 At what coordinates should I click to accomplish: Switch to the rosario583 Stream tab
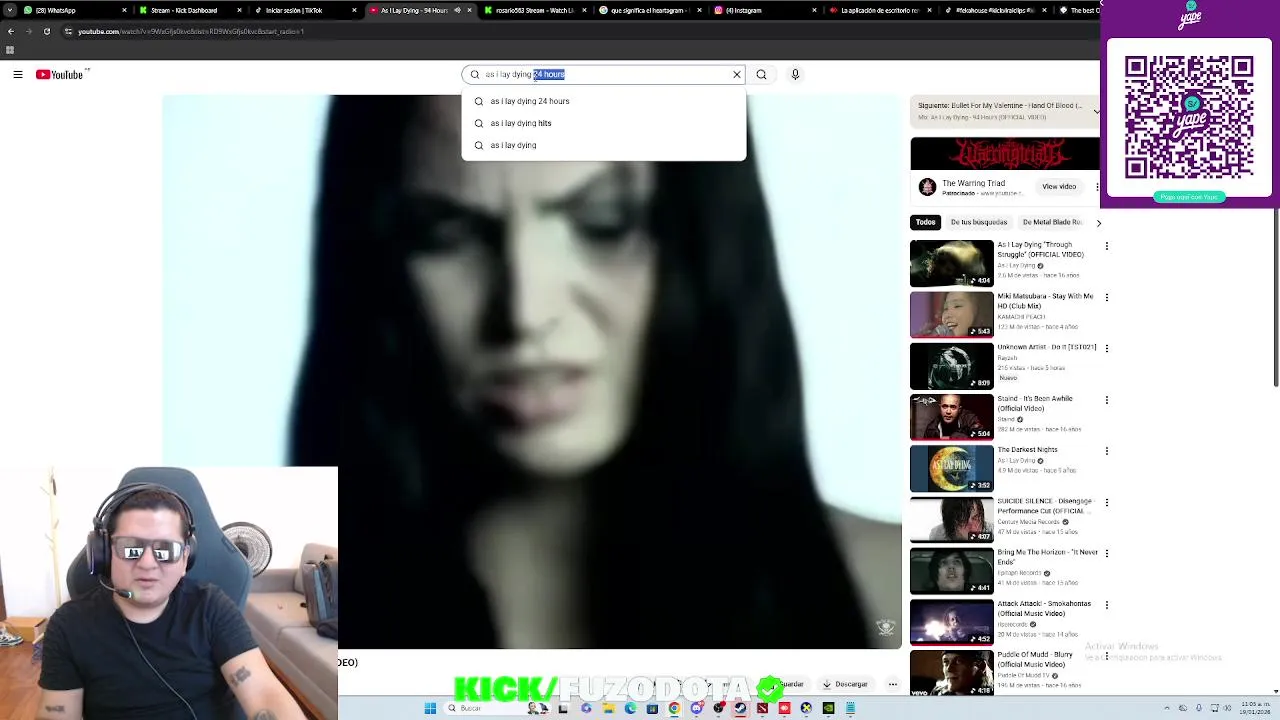535,10
